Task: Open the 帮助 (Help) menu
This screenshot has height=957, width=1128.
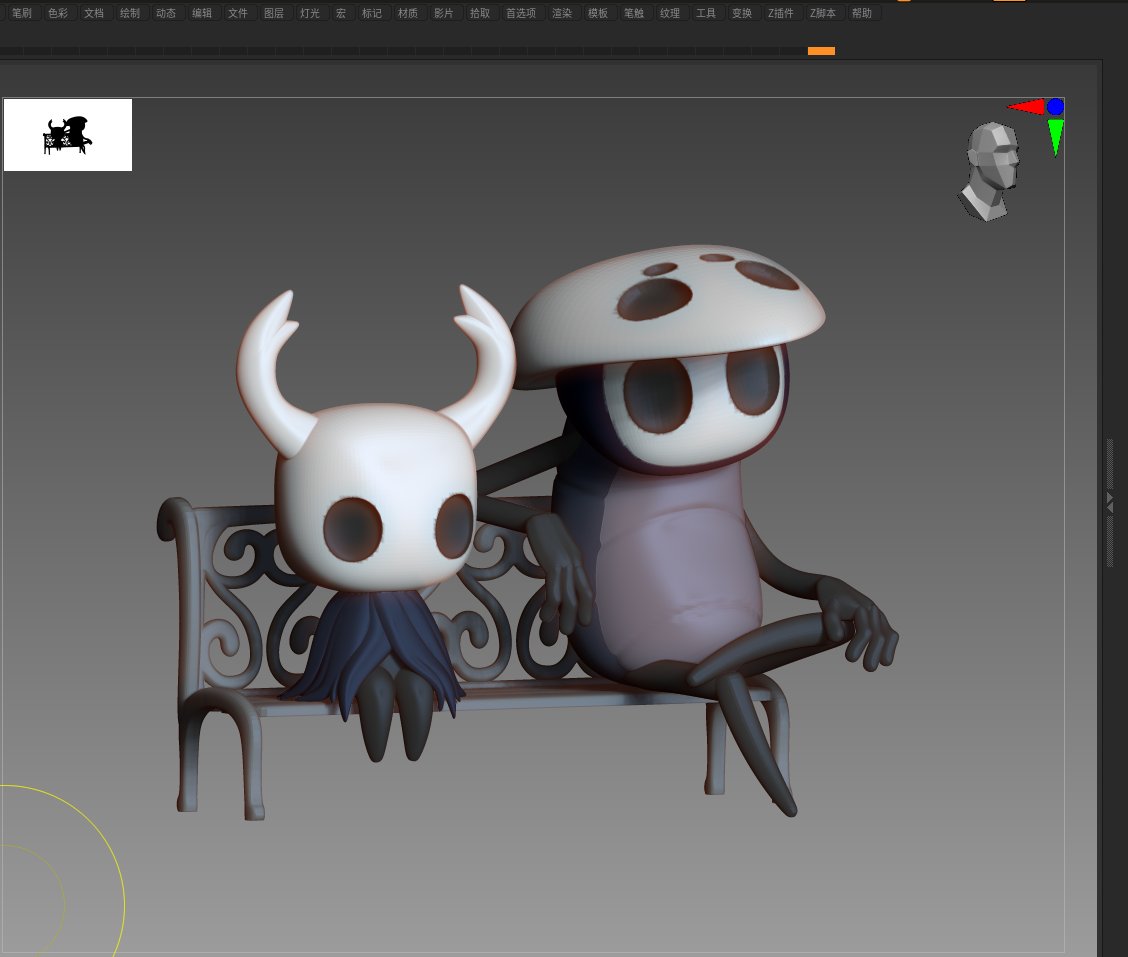Action: [862, 13]
